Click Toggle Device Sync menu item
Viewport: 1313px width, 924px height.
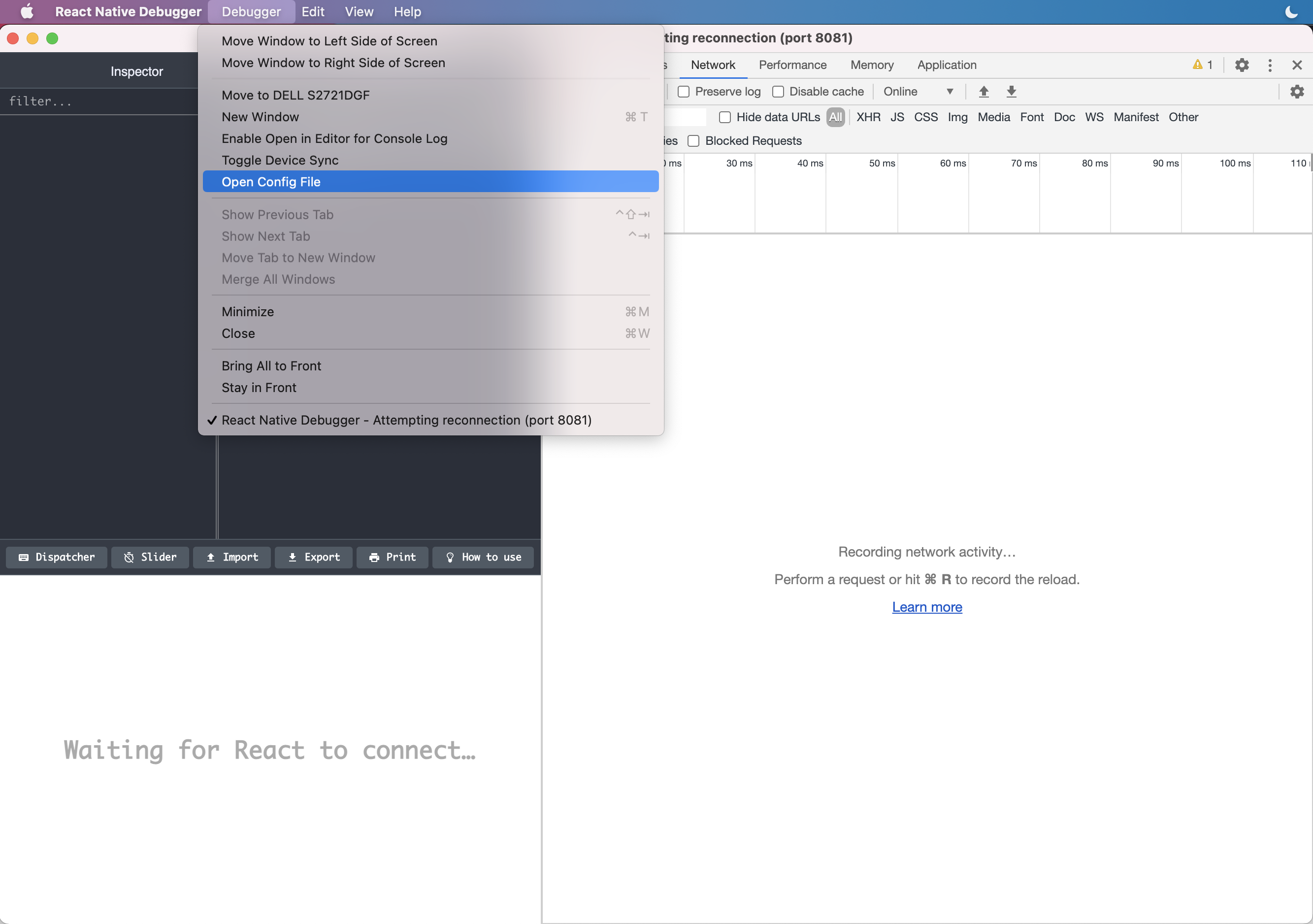tap(430, 160)
